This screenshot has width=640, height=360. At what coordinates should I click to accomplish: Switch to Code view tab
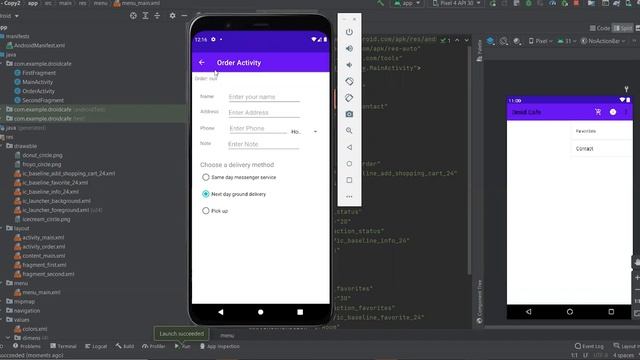pyautogui.click(x=600, y=28)
